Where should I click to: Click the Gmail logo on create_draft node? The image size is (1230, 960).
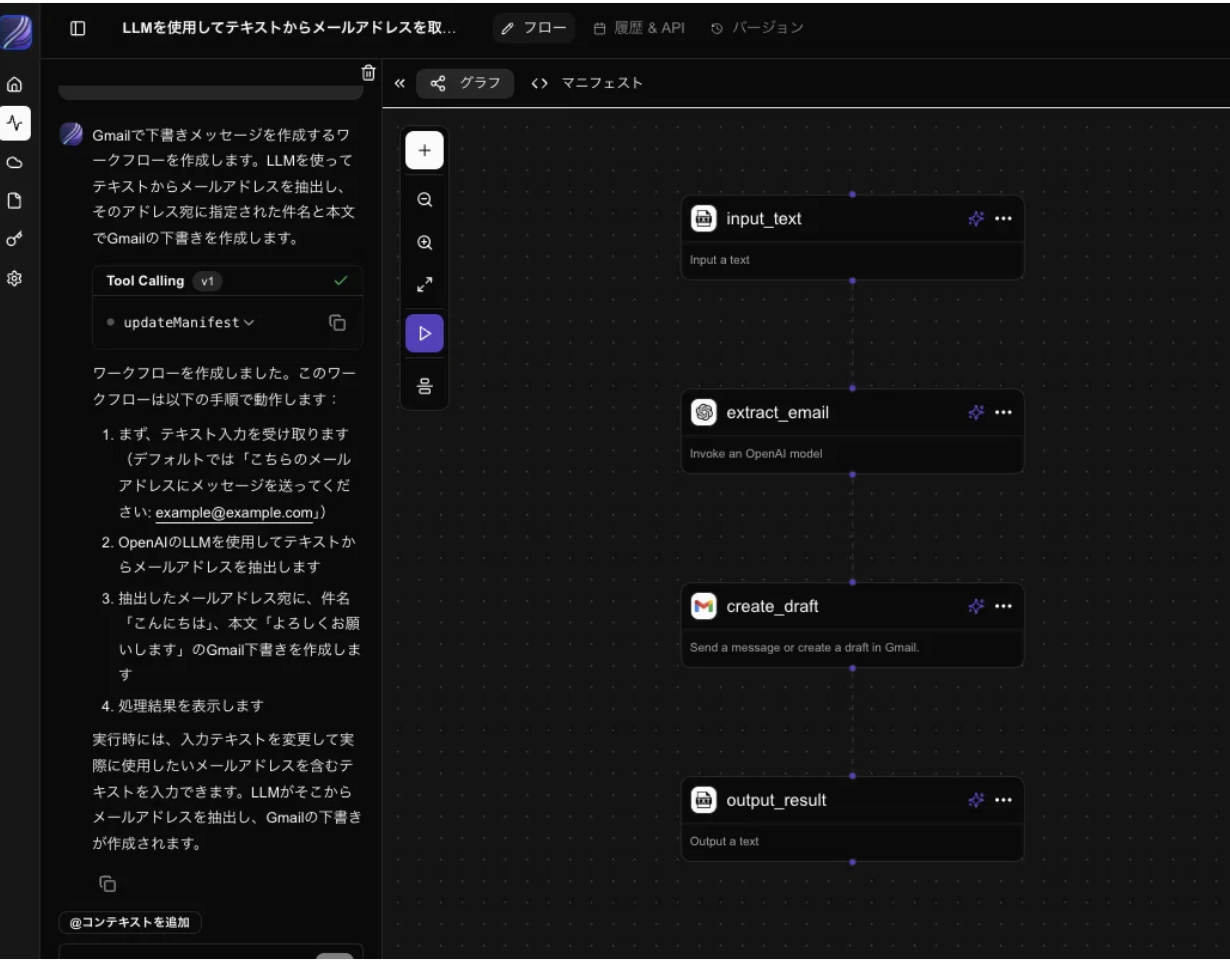(x=704, y=606)
